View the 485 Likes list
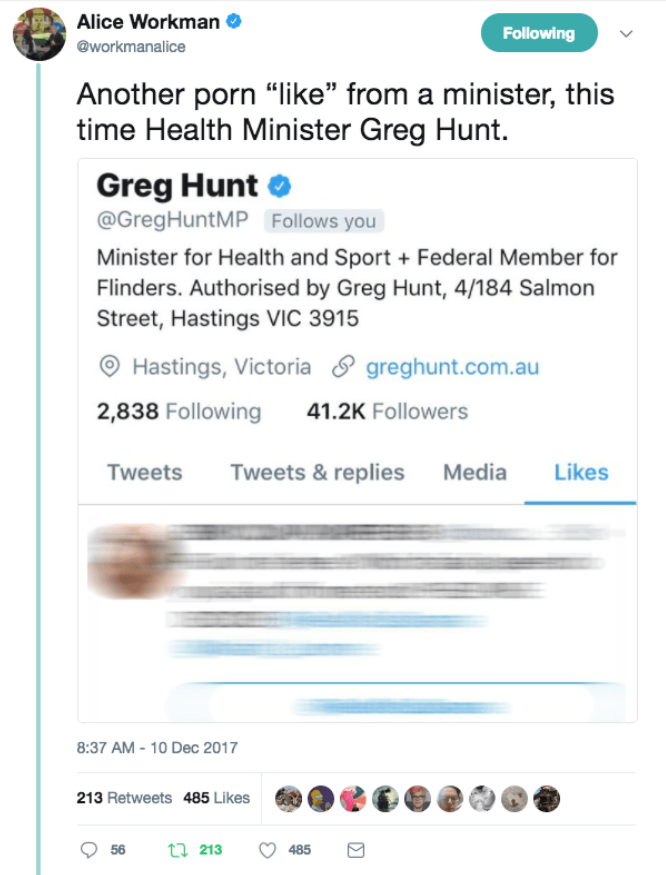Screen dimensions: 666x875 pos(216,798)
